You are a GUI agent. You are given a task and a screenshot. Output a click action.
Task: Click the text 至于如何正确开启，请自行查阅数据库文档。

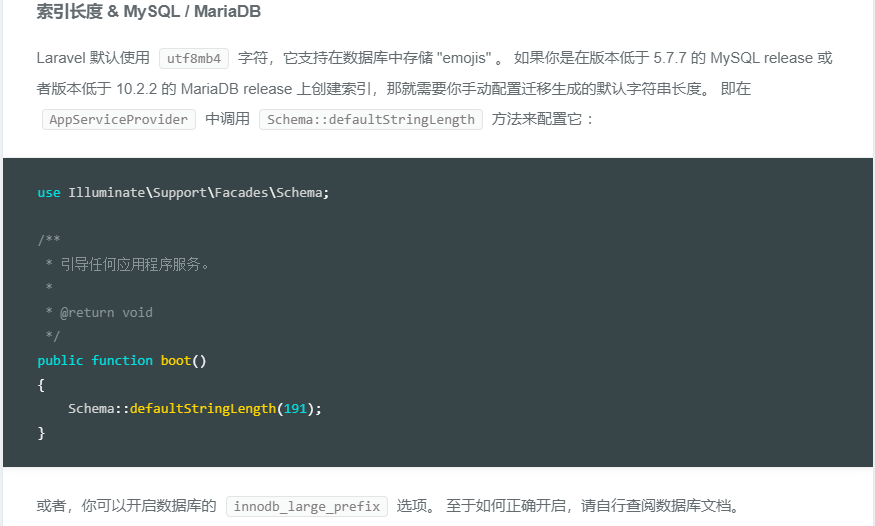click(593, 506)
